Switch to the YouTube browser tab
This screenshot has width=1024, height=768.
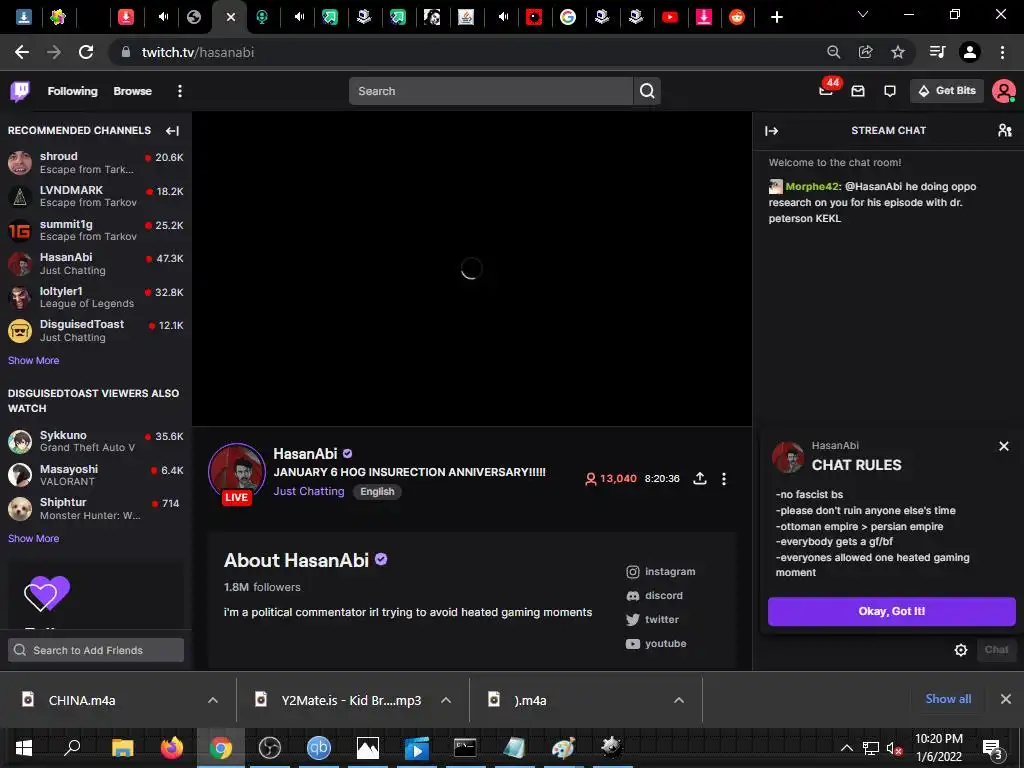click(x=669, y=17)
